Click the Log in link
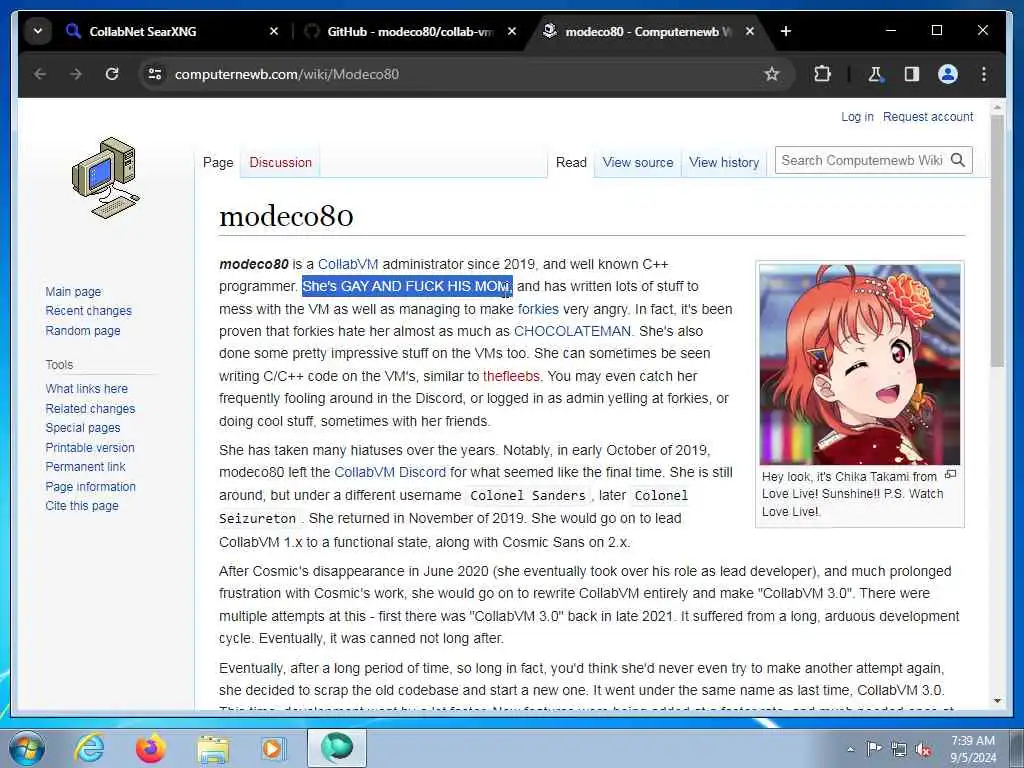This screenshot has height=768, width=1024. (x=857, y=116)
